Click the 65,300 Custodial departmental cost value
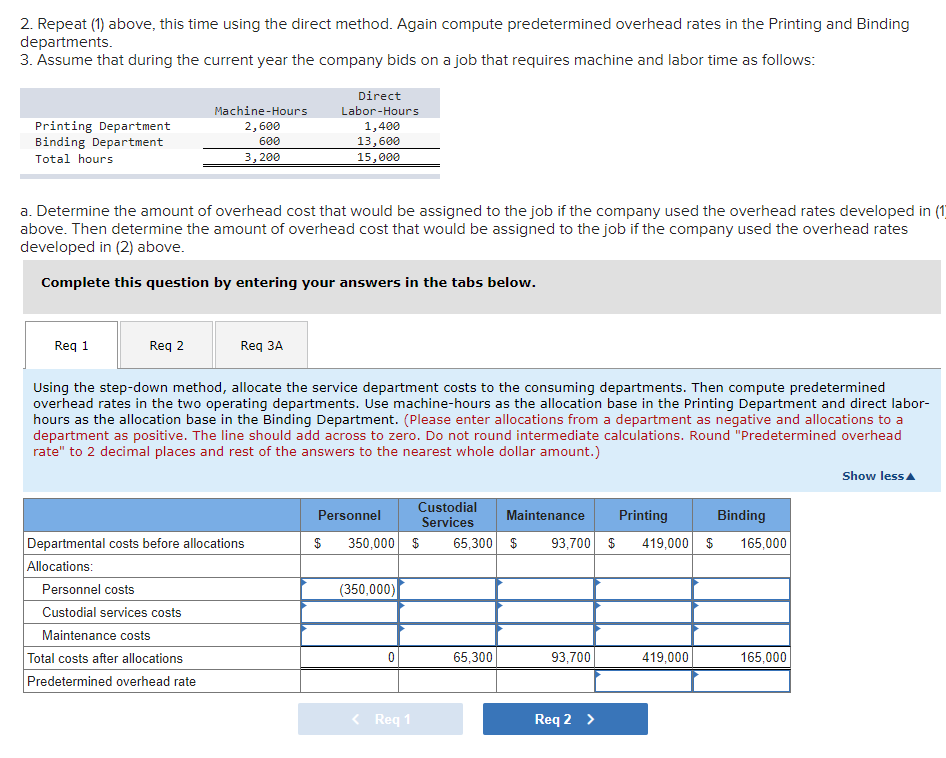The image size is (946, 758). 473,543
